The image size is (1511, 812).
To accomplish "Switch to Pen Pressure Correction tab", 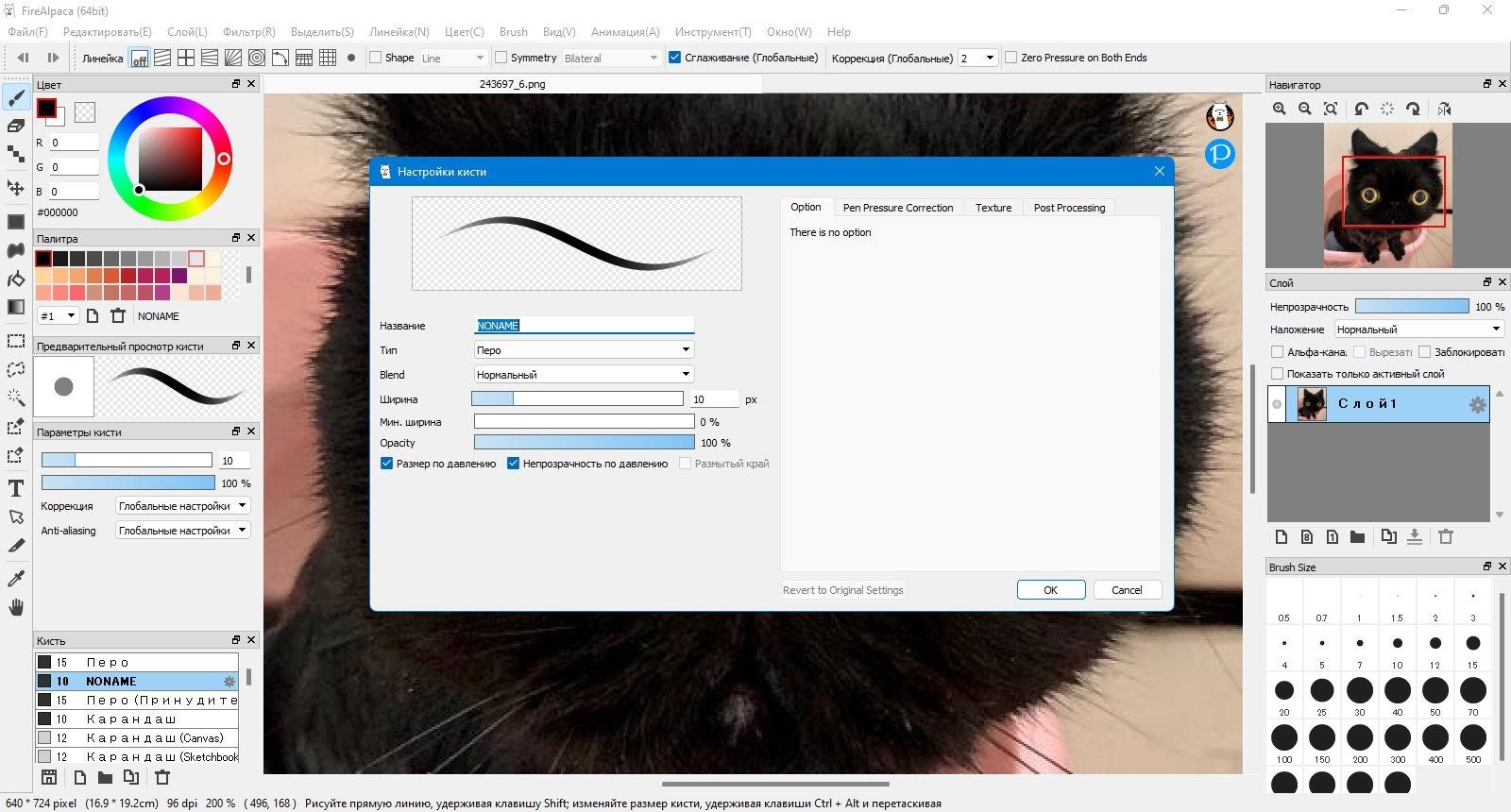I will pos(897,208).
